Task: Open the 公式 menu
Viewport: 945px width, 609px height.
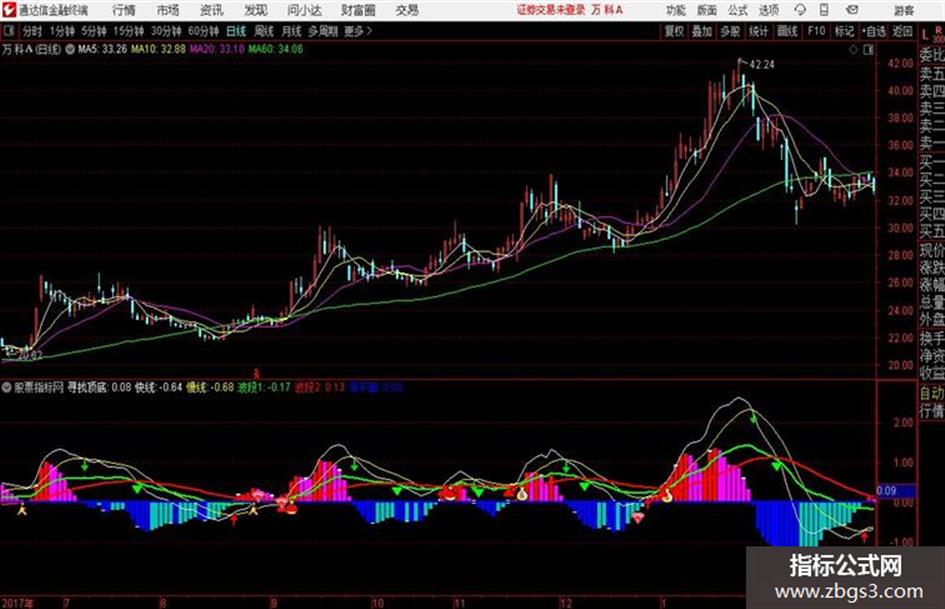Action: coord(738,10)
